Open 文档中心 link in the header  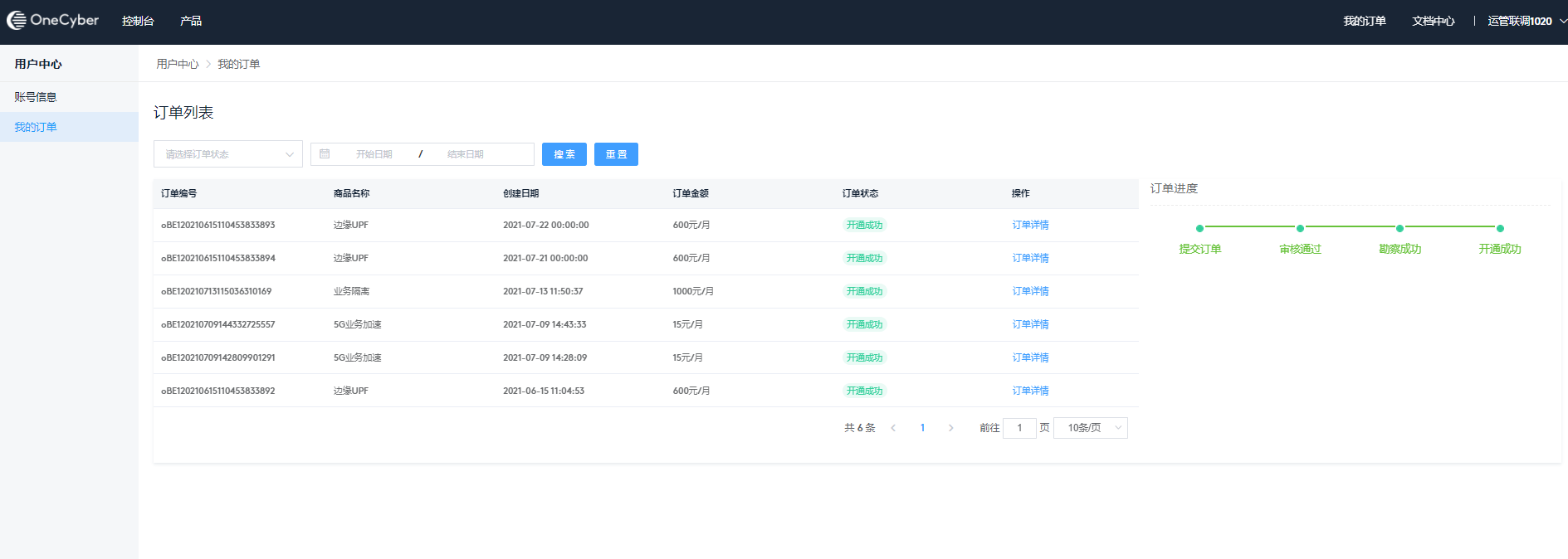[1433, 22]
